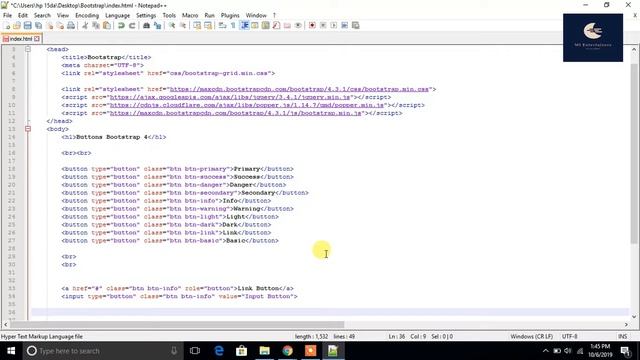Click the maxcdn bootstrap.min.js URL
The image size is (640, 360).
(236, 113)
